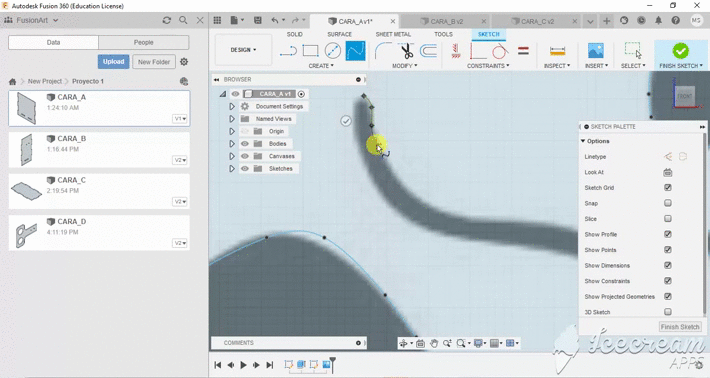
Task: Toggle the data panel grid icon
Action: [217, 20]
